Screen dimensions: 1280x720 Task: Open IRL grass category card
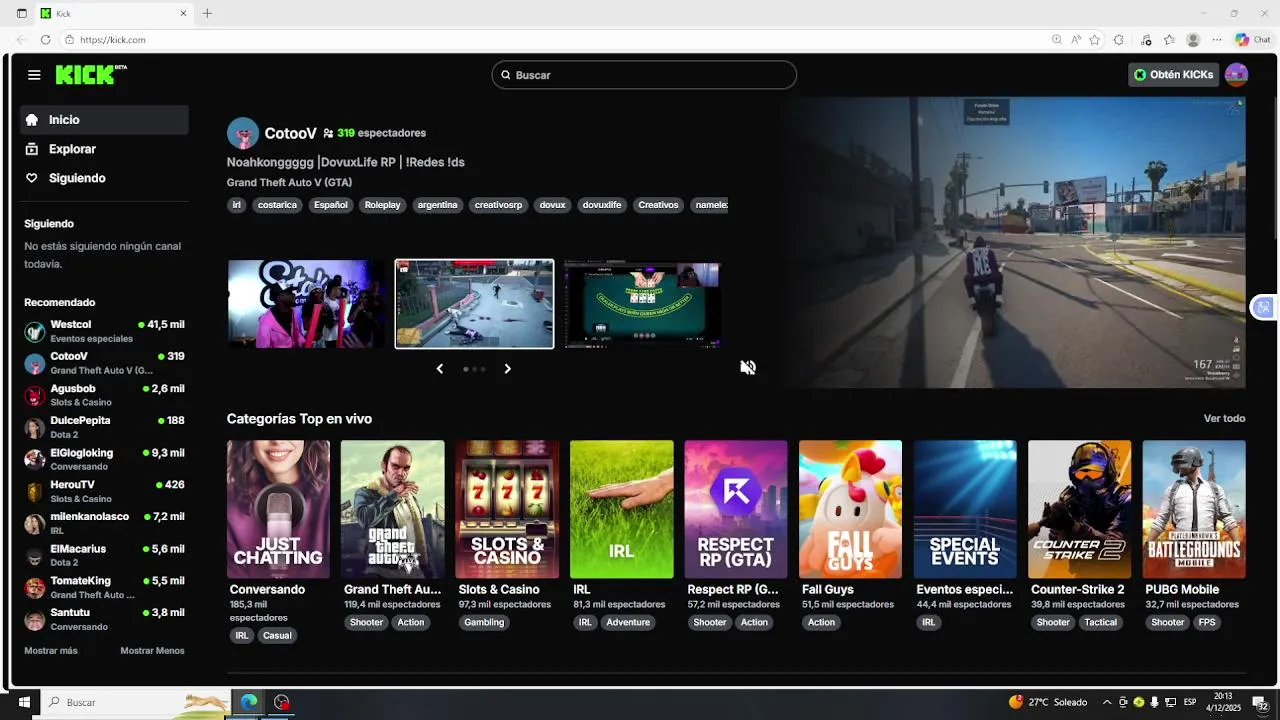click(x=622, y=509)
